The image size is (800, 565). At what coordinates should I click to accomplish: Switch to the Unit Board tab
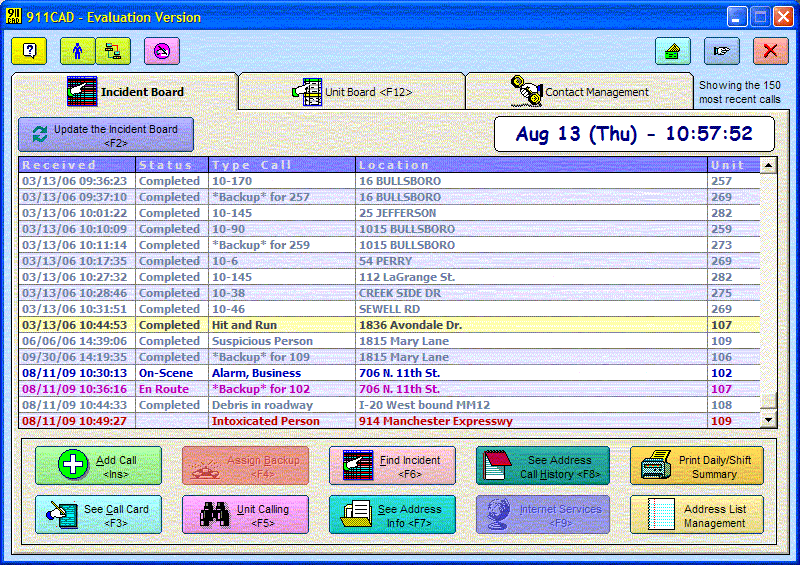pyautogui.click(x=352, y=92)
